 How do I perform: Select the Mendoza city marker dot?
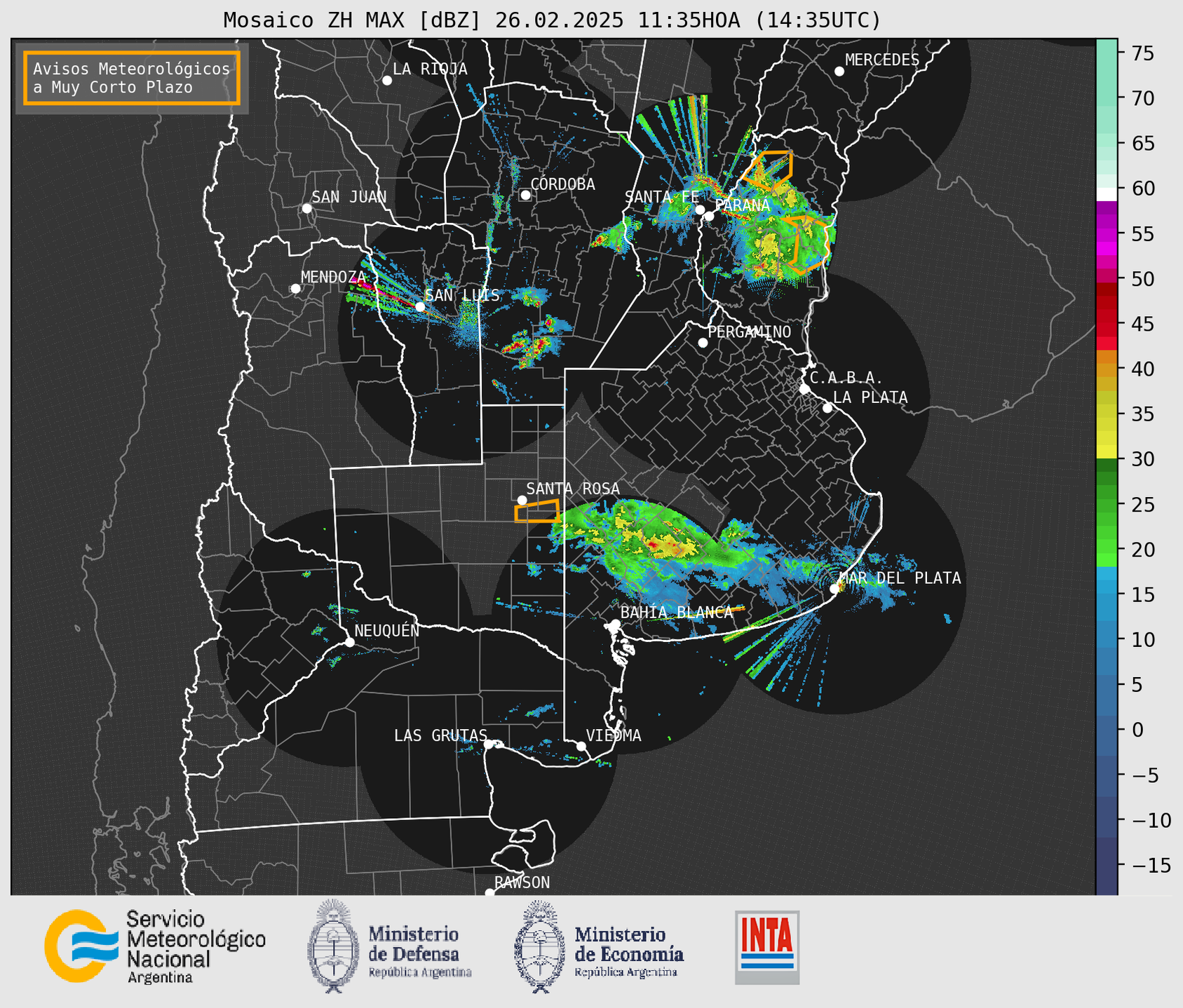coord(295,289)
